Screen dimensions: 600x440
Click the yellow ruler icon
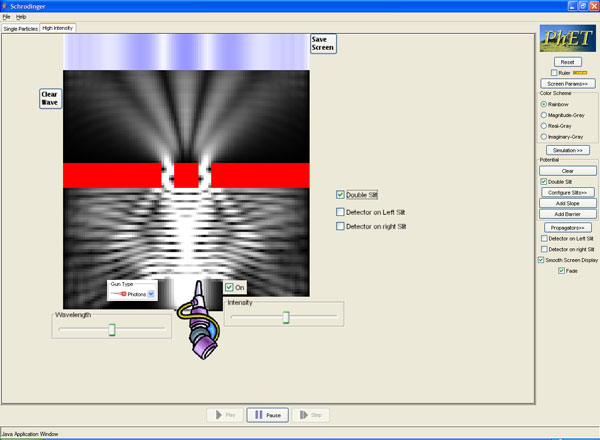point(580,73)
